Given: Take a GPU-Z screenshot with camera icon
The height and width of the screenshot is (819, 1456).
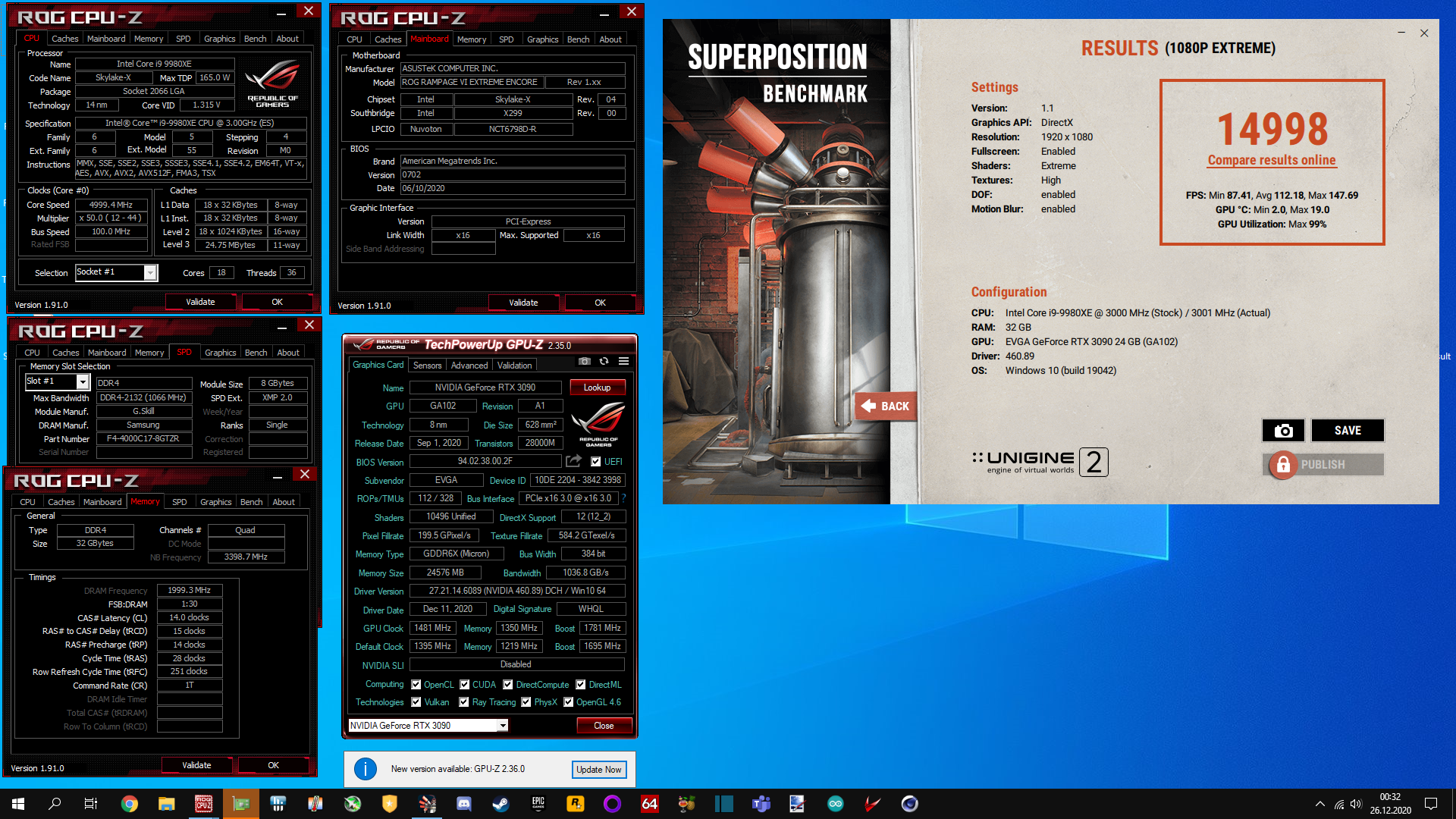Looking at the screenshot, I should pos(584,361).
